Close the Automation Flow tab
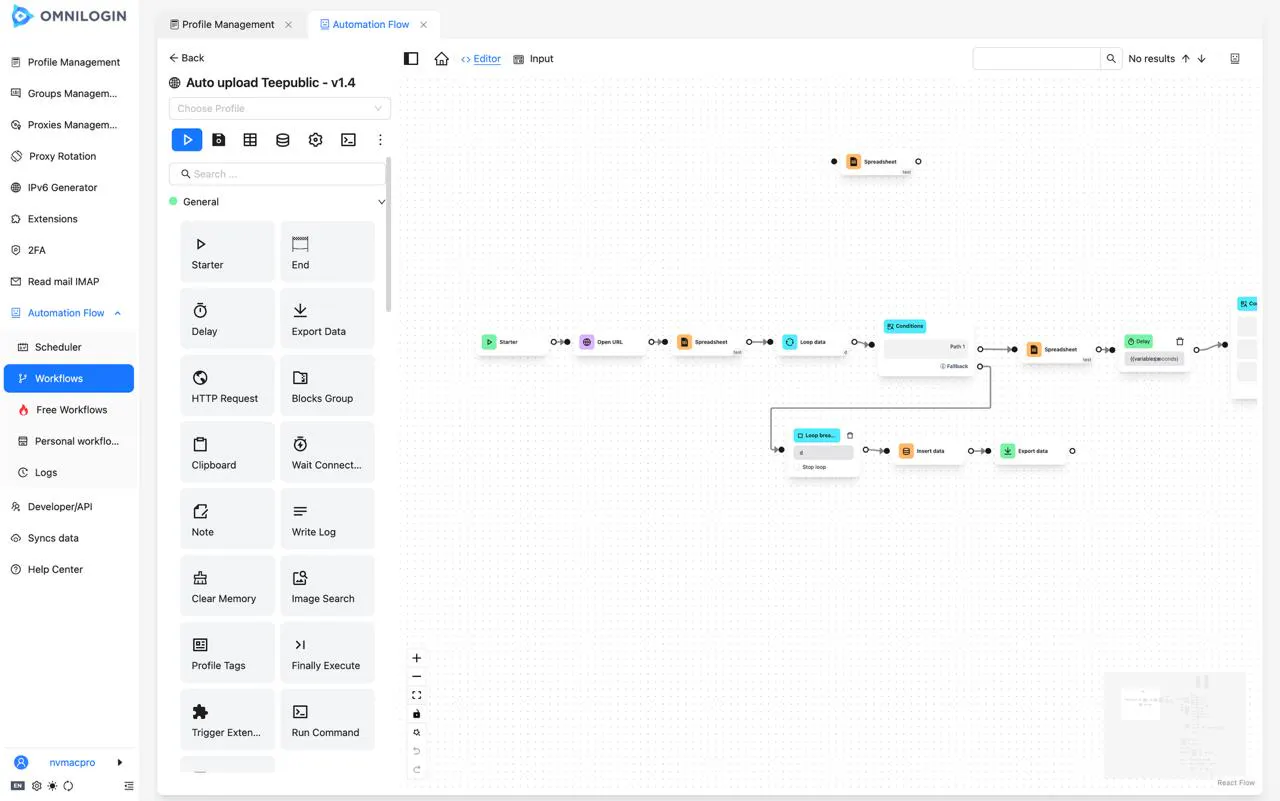1280x801 pixels. tap(424, 25)
